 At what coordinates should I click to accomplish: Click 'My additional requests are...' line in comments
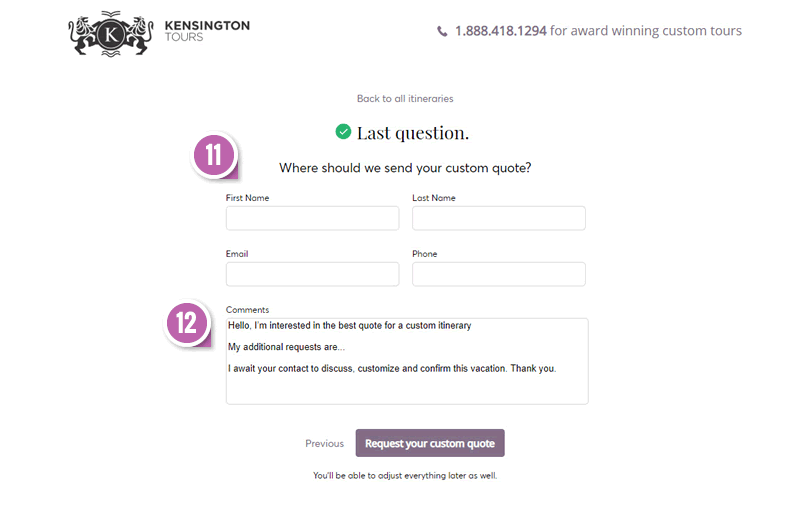coord(286,347)
